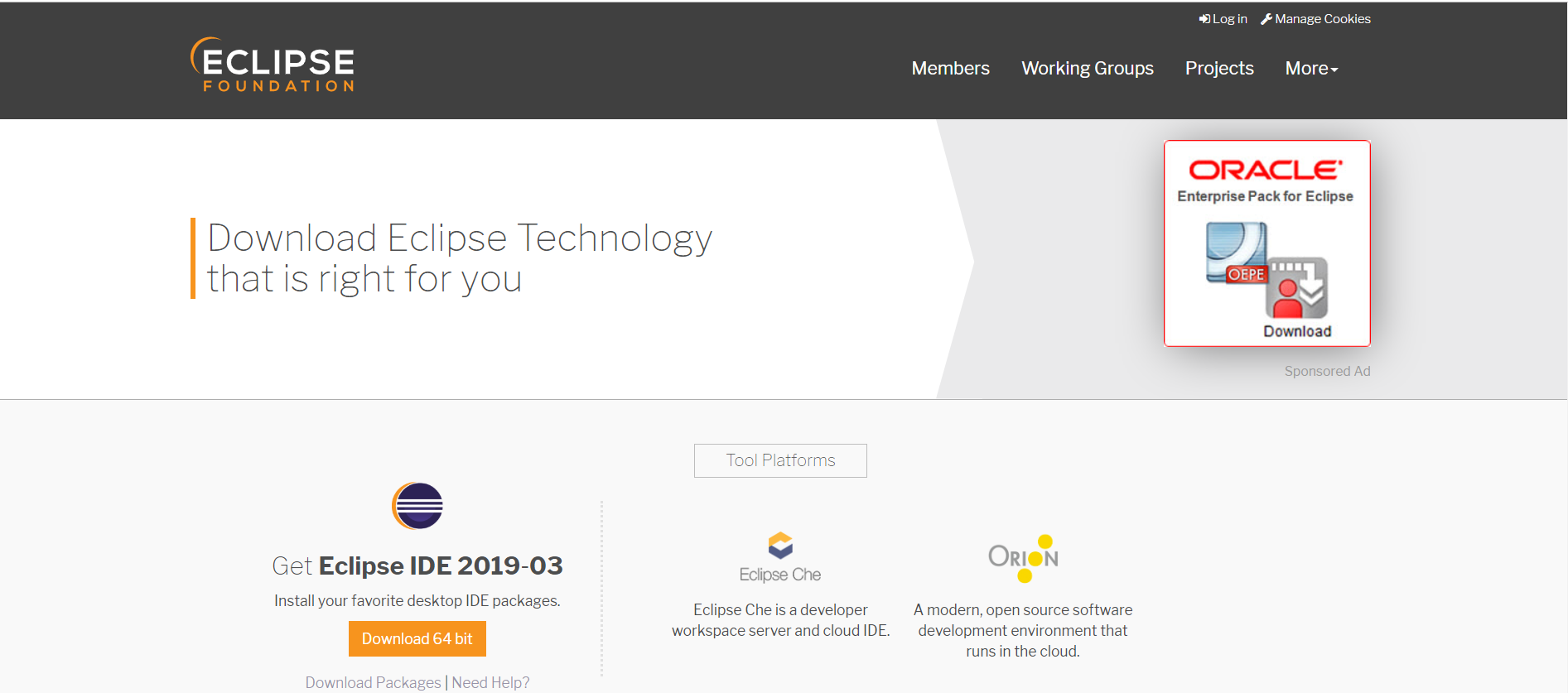Click the Eclipse Che description text
Viewport: 1568px width, 693px height.
point(780,620)
